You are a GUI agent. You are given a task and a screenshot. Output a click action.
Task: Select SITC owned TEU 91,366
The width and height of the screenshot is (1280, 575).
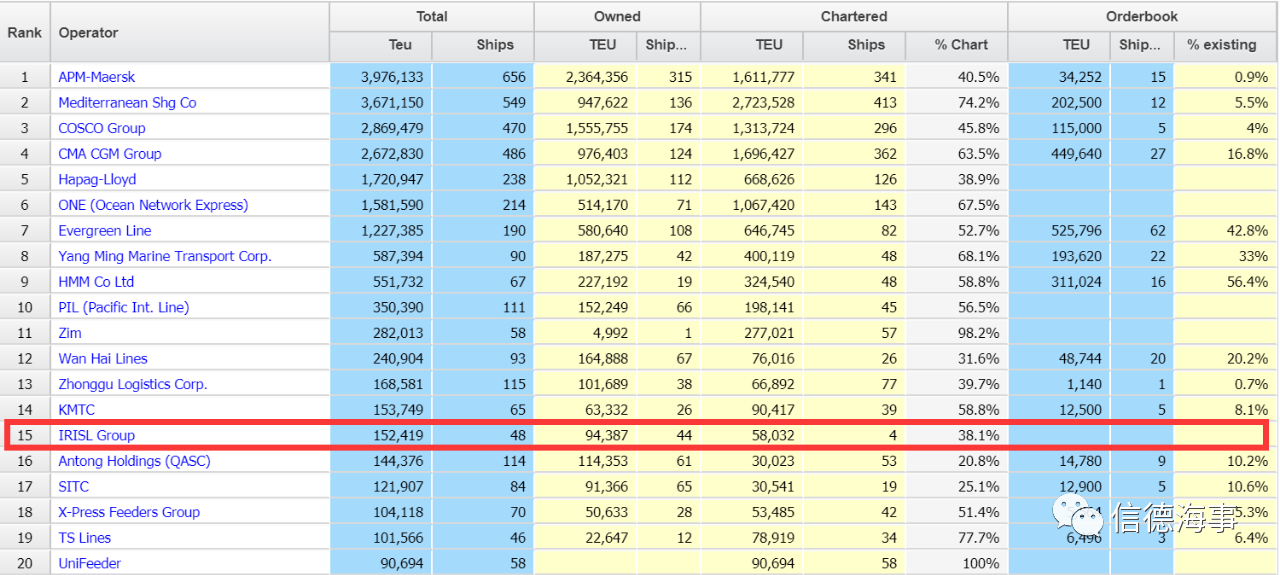coord(606,487)
